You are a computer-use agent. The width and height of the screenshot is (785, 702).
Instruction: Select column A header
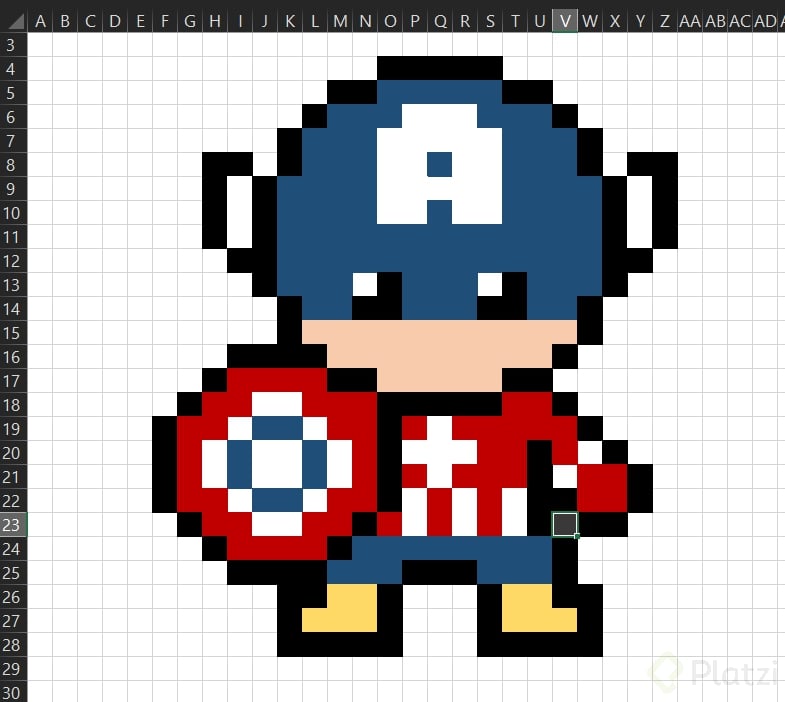(x=40, y=22)
